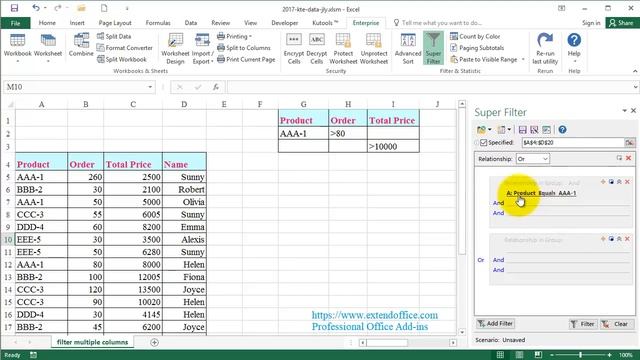Image resolution: width=640 pixels, height=360 pixels.
Task: Open the Format Converter tool
Action: point(124,48)
